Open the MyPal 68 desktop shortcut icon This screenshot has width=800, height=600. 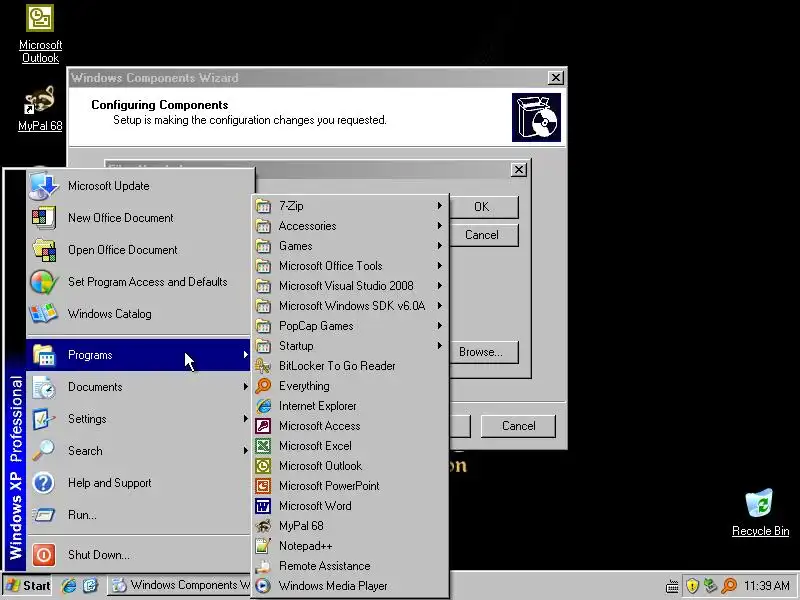tap(40, 101)
